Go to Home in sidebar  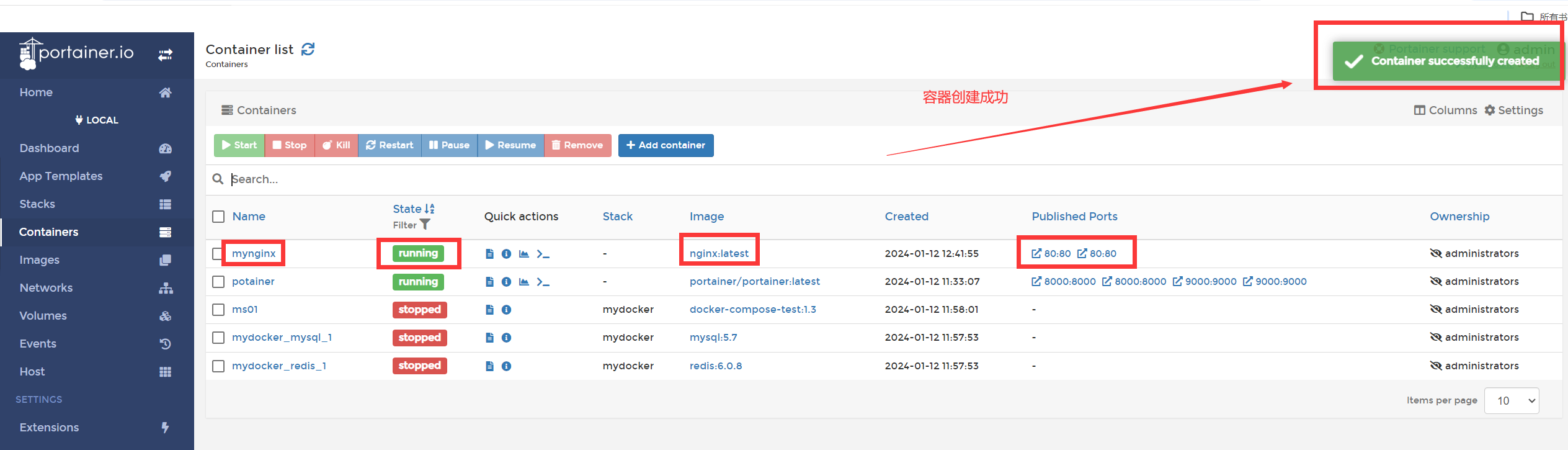click(x=97, y=92)
